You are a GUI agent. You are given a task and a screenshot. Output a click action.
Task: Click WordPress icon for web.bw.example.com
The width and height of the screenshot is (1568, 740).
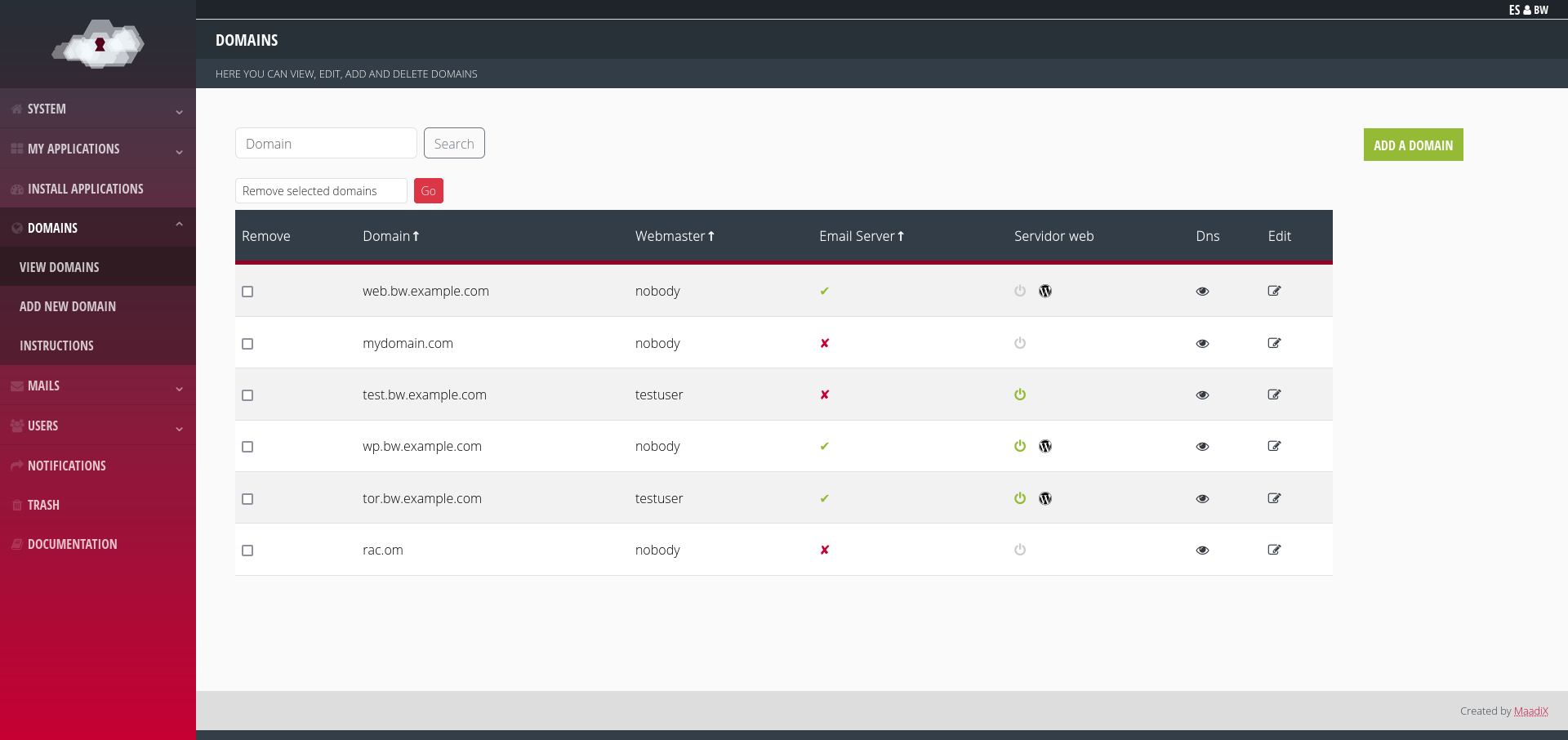(1045, 291)
